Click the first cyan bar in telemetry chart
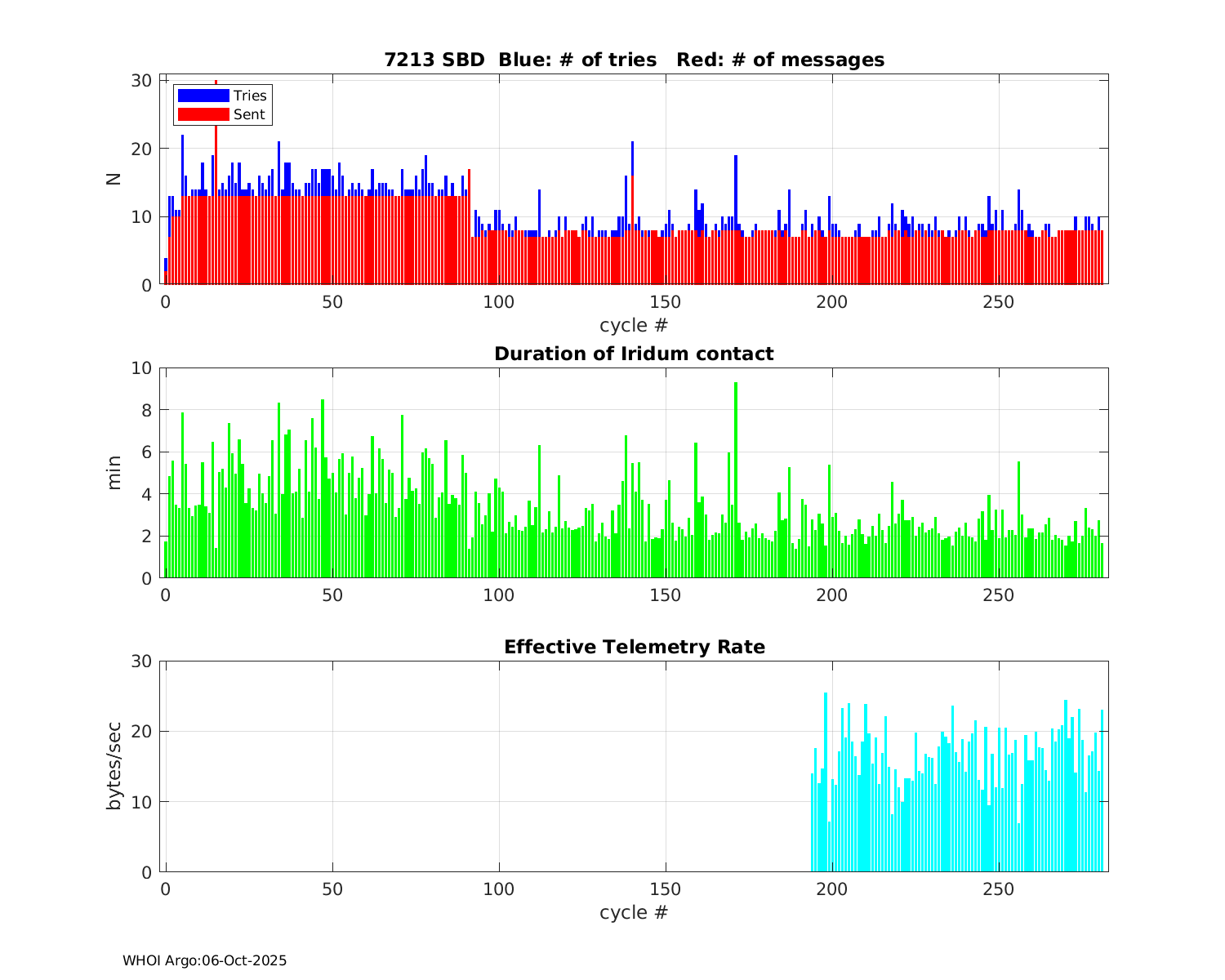The width and height of the screenshot is (1225, 980). tap(812, 825)
